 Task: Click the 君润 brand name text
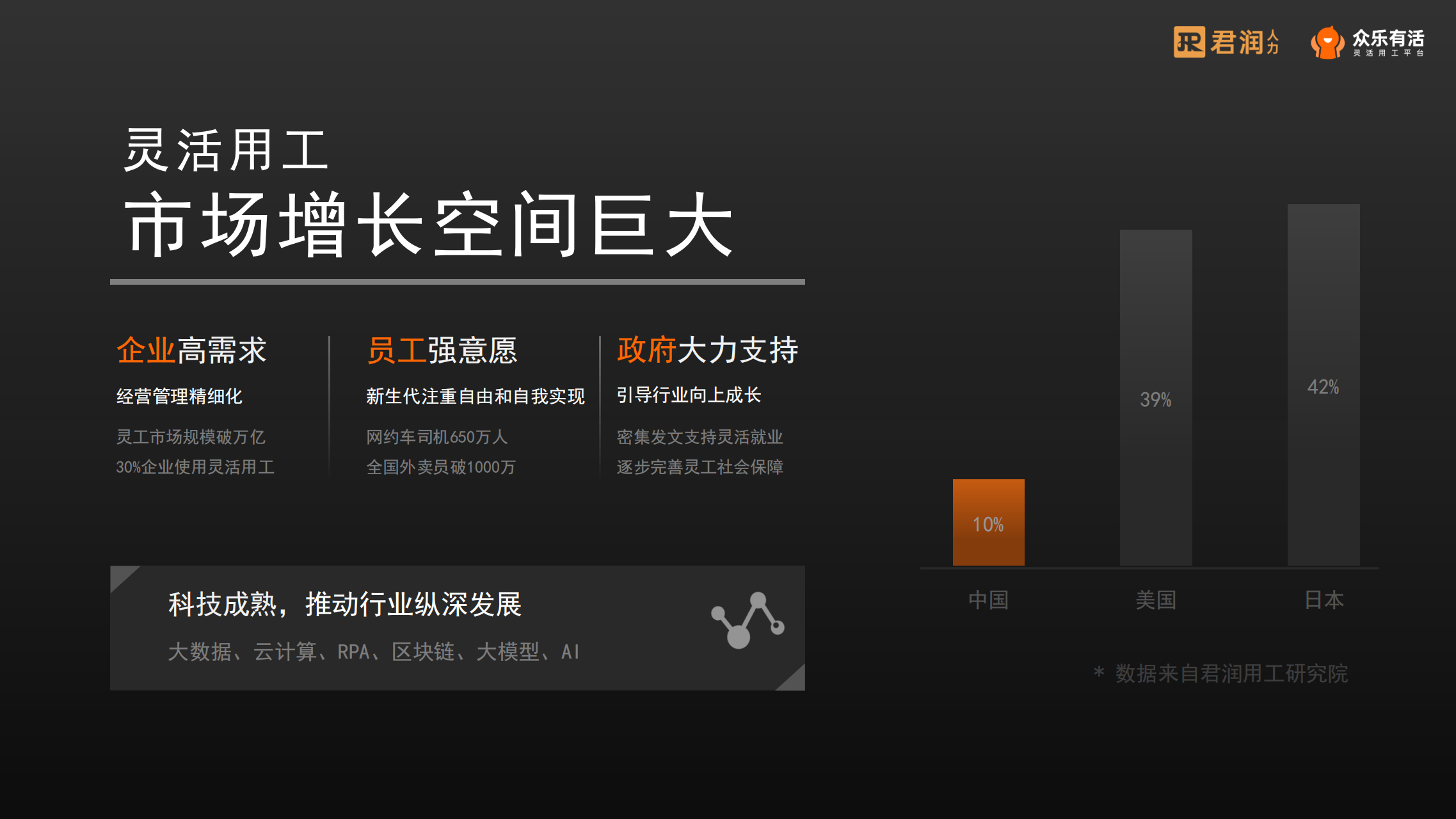(1236, 42)
